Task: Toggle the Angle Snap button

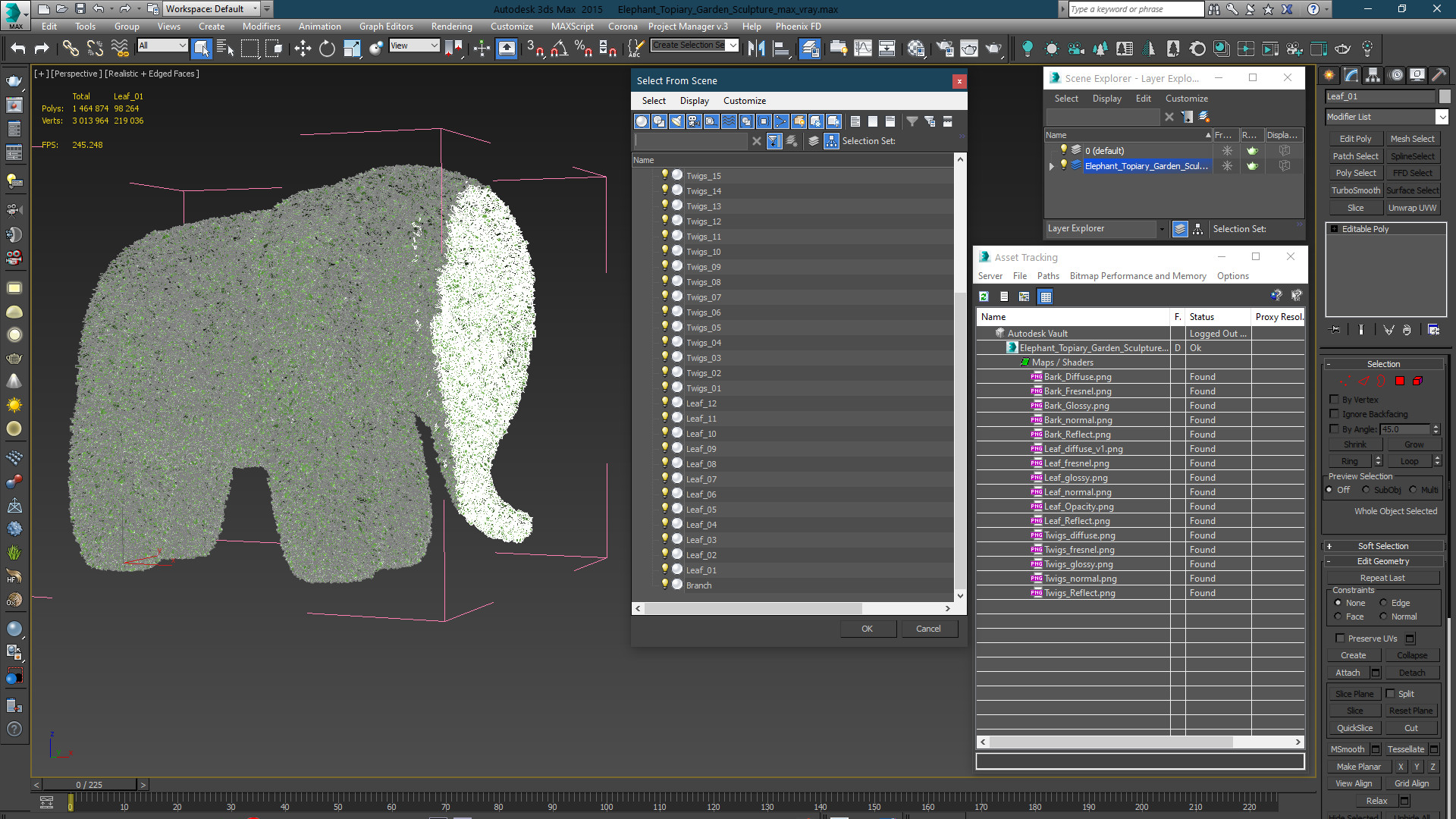Action: point(559,49)
